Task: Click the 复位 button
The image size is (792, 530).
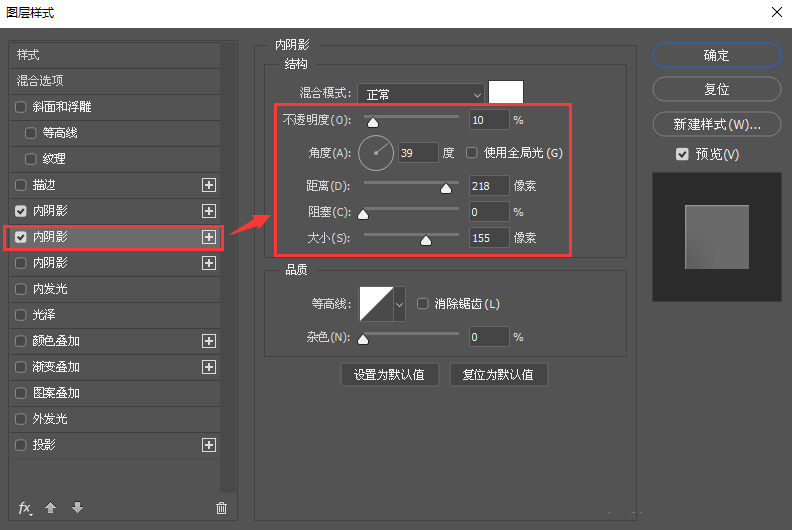Action: point(717,89)
